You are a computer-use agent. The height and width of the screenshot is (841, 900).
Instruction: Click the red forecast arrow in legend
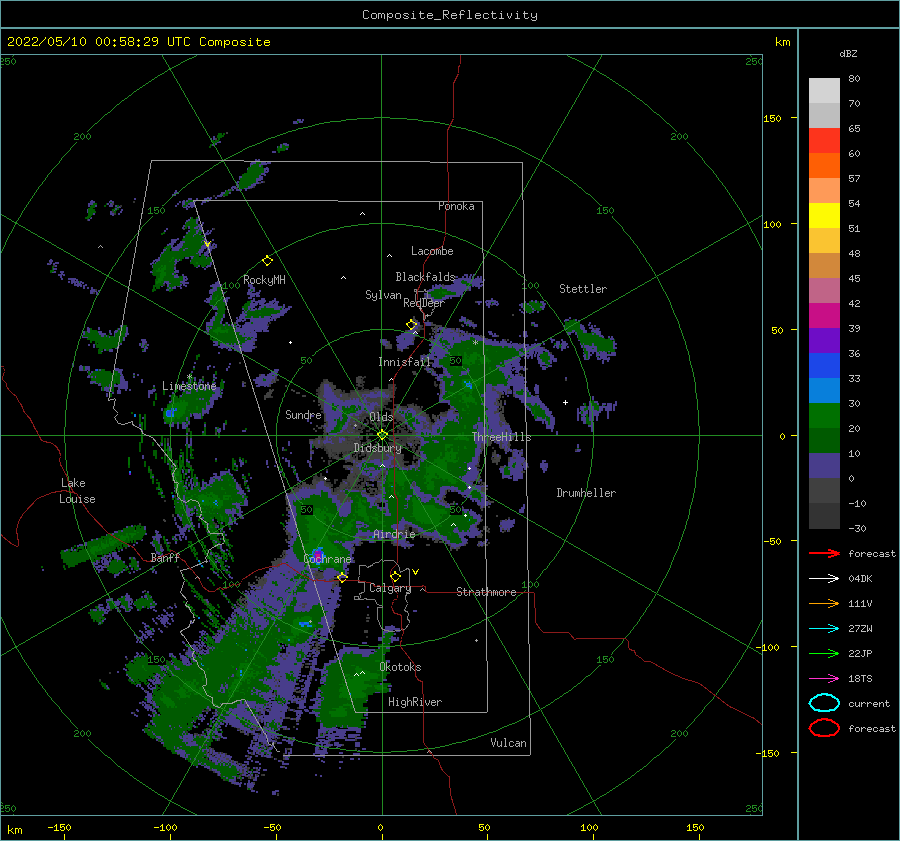pyautogui.click(x=824, y=553)
